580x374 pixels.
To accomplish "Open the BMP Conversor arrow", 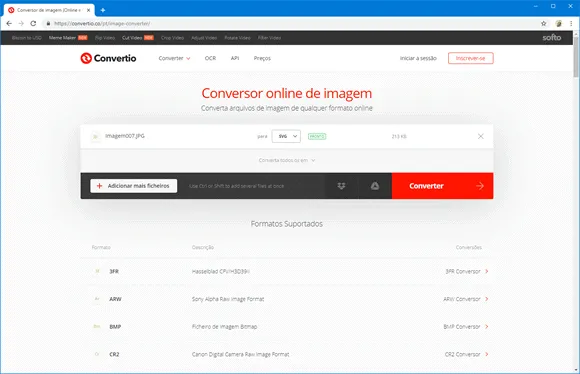I will click(x=487, y=326).
